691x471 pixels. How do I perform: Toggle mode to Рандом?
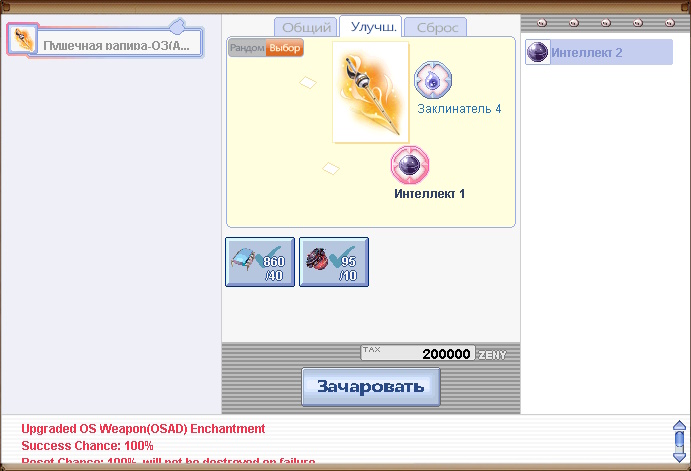pyautogui.click(x=247, y=48)
